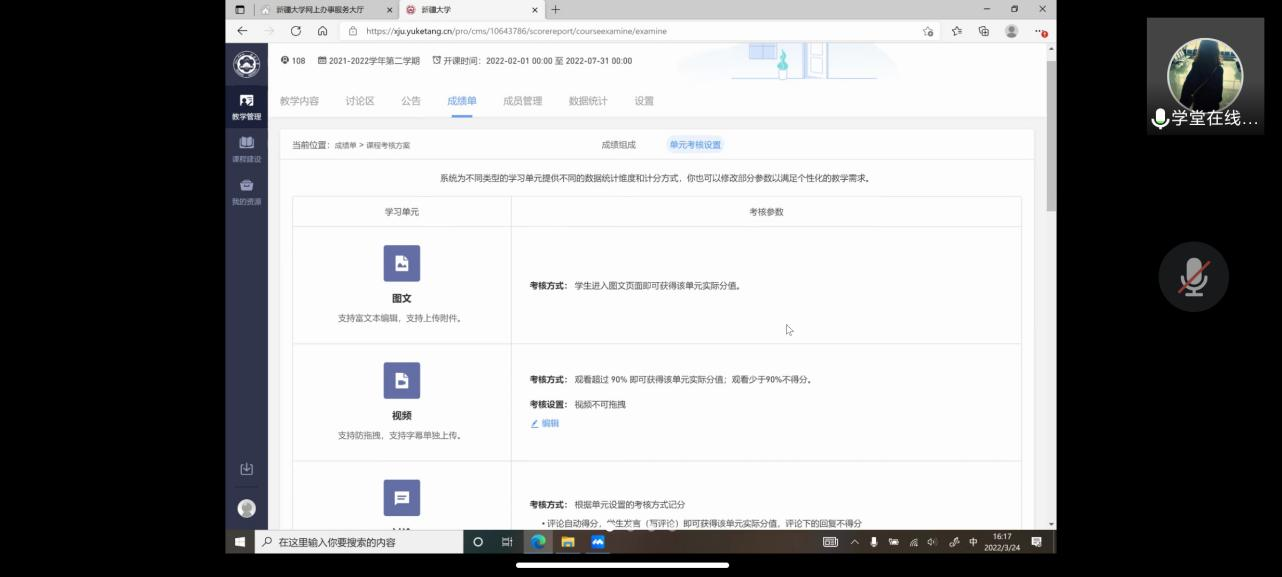Expand hidden tray icons with the chevron
The height and width of the screenshot is (577, 1282).
point(853,541)
